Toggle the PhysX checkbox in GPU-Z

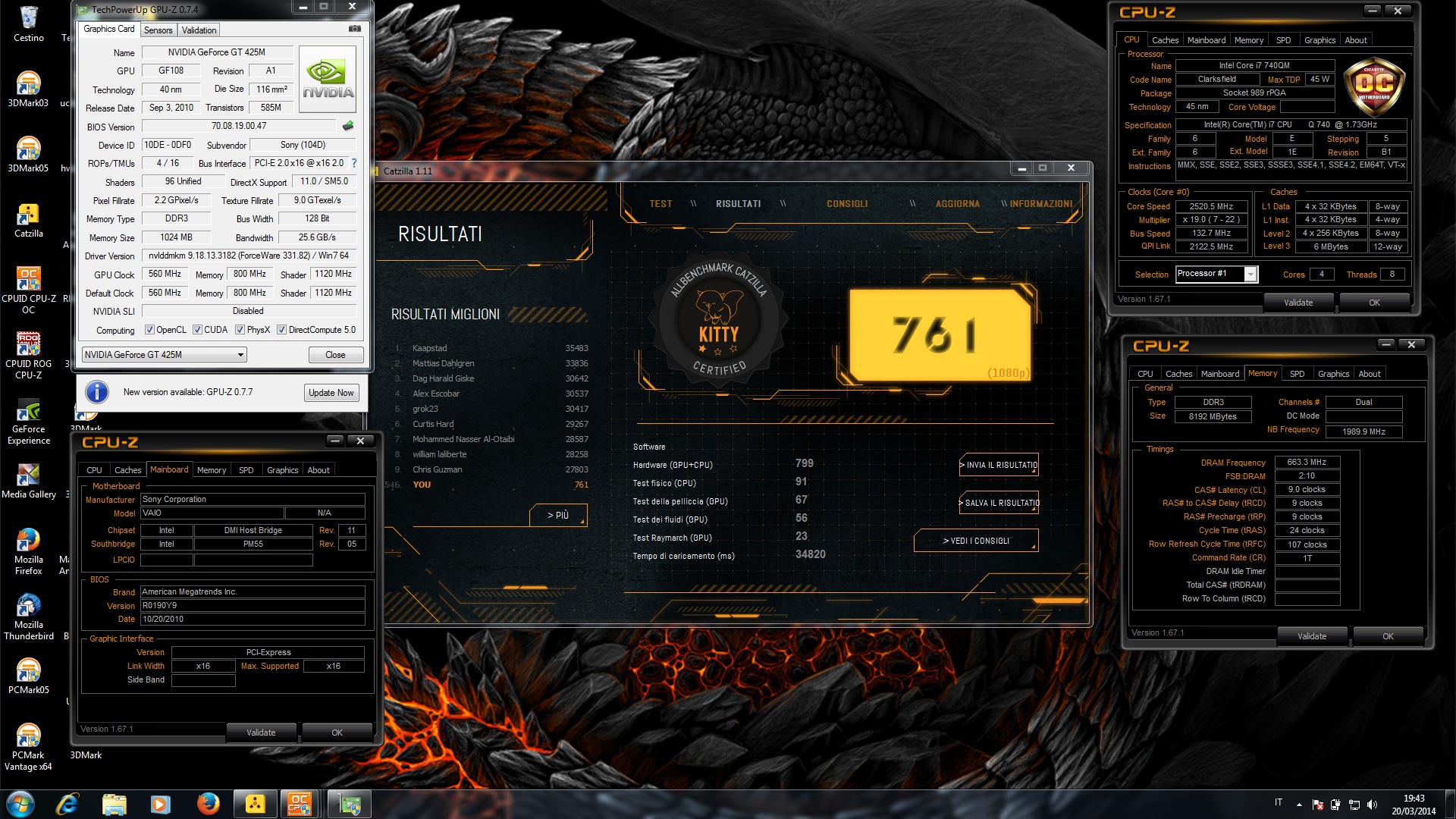pos(240,330)
